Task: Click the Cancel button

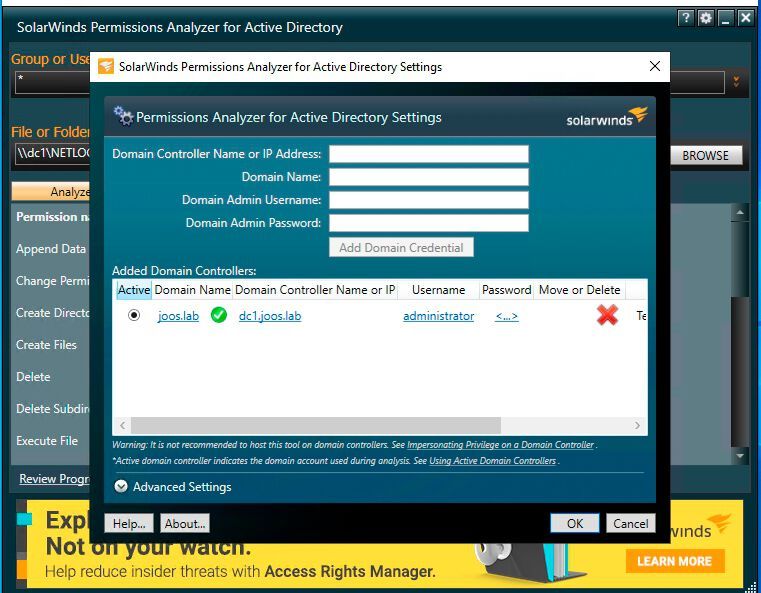Action: point(630,524)
